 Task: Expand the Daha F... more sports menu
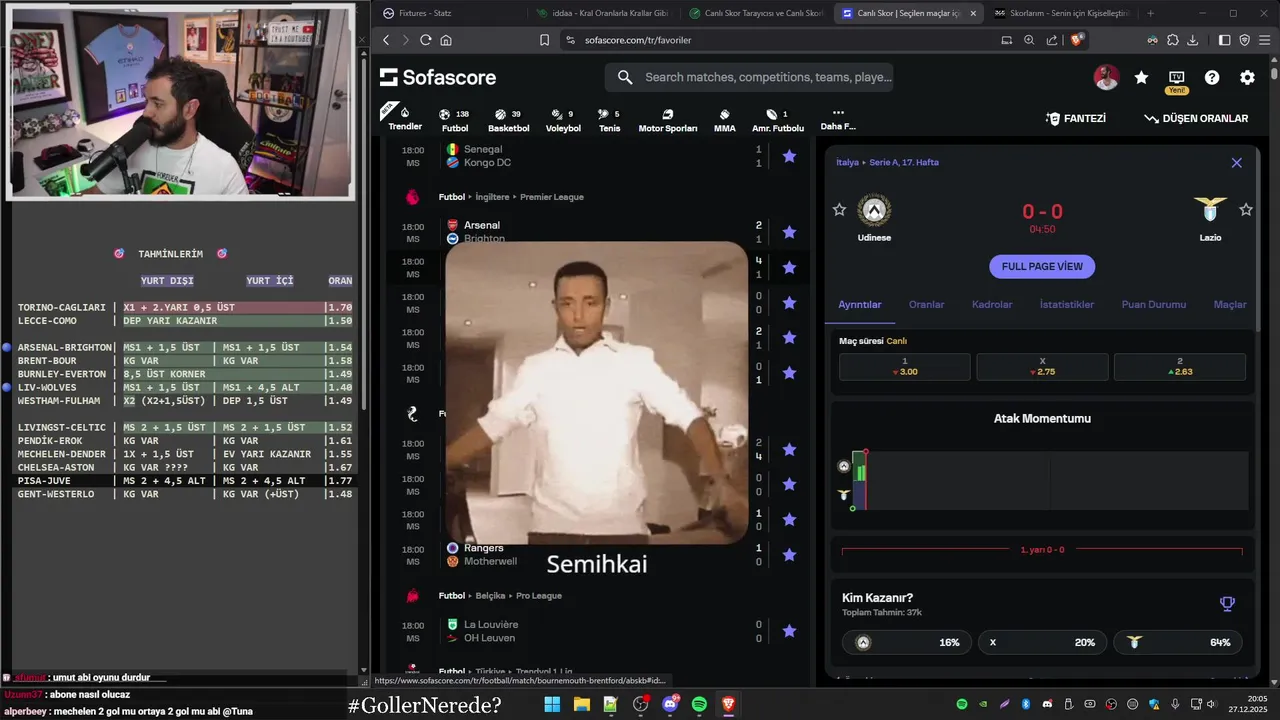pyautogui.click(x=838, y=120)
